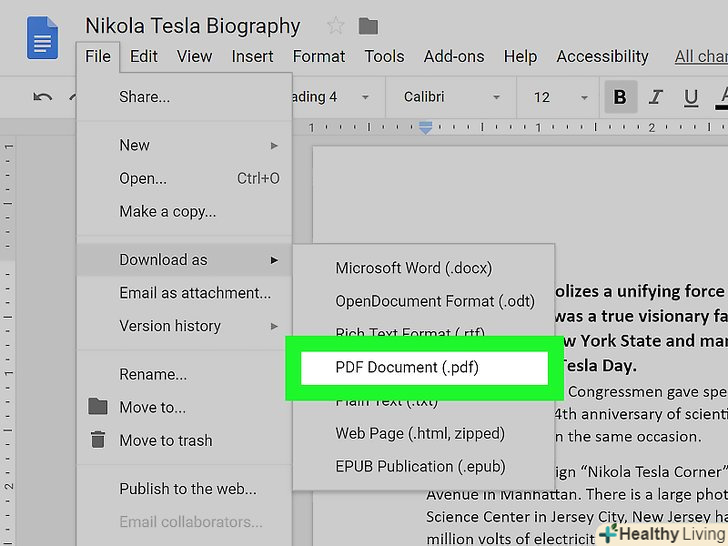
Task: Toggle italic formatting
Action: (x=656, y=97)
